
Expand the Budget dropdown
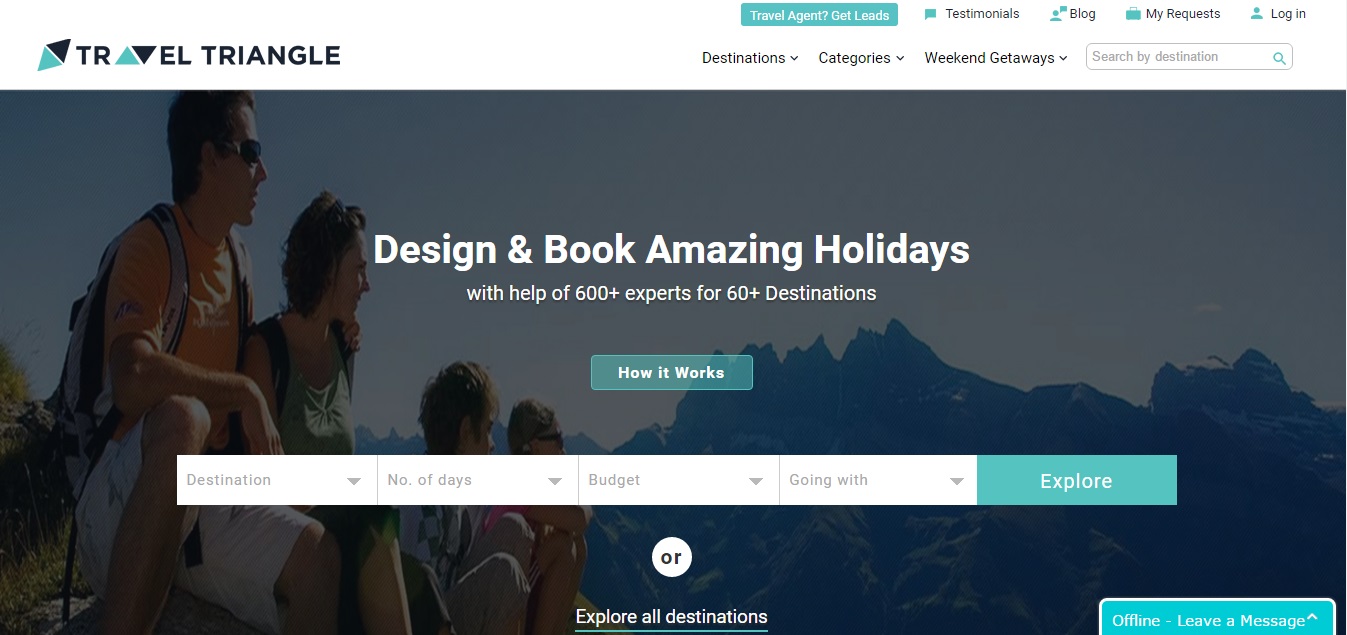(x=679, y=480)
